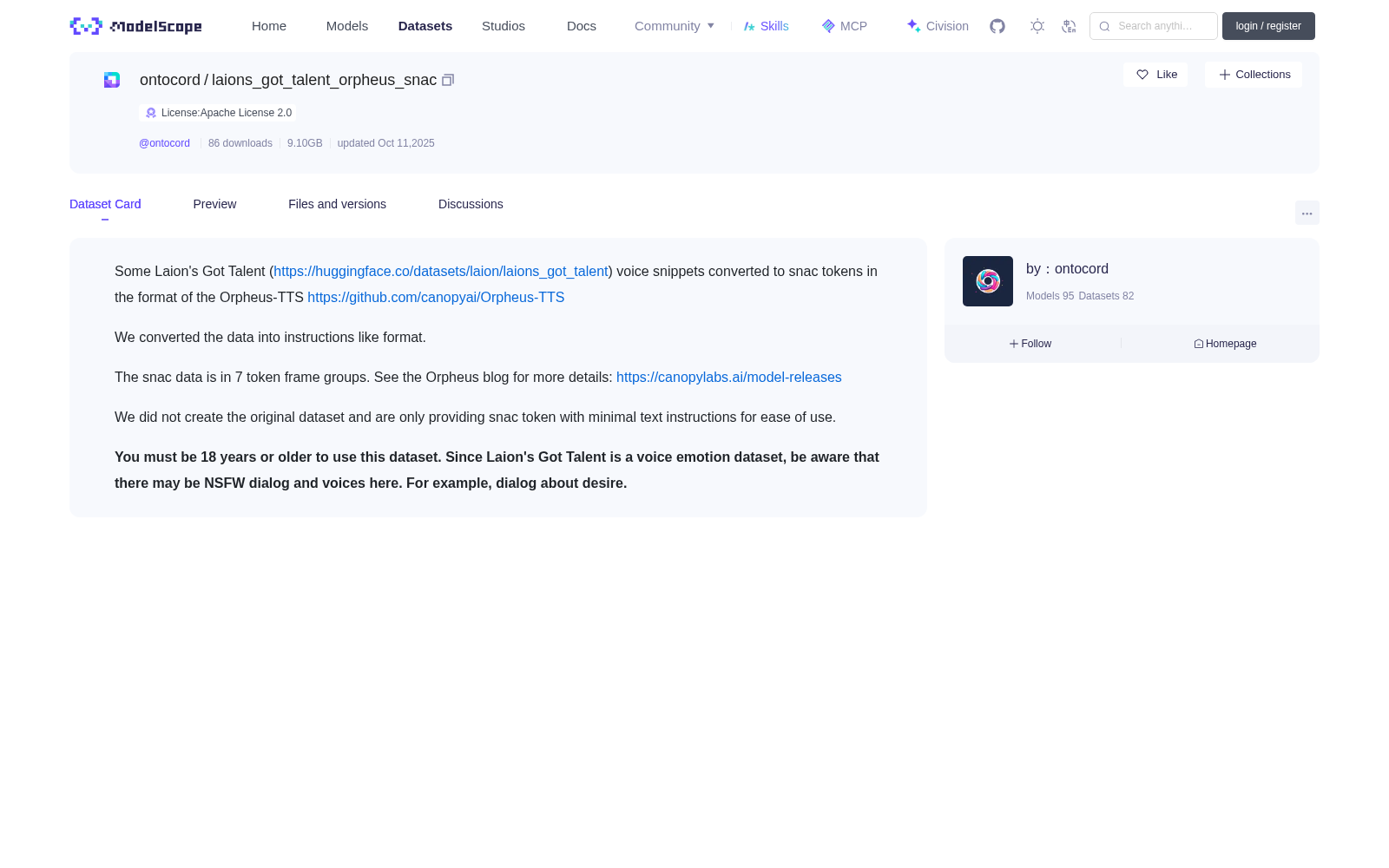Screen dimensions: 1389x868
Task: Click the 'by：ontocord' author name
Action: (1067, 269)
